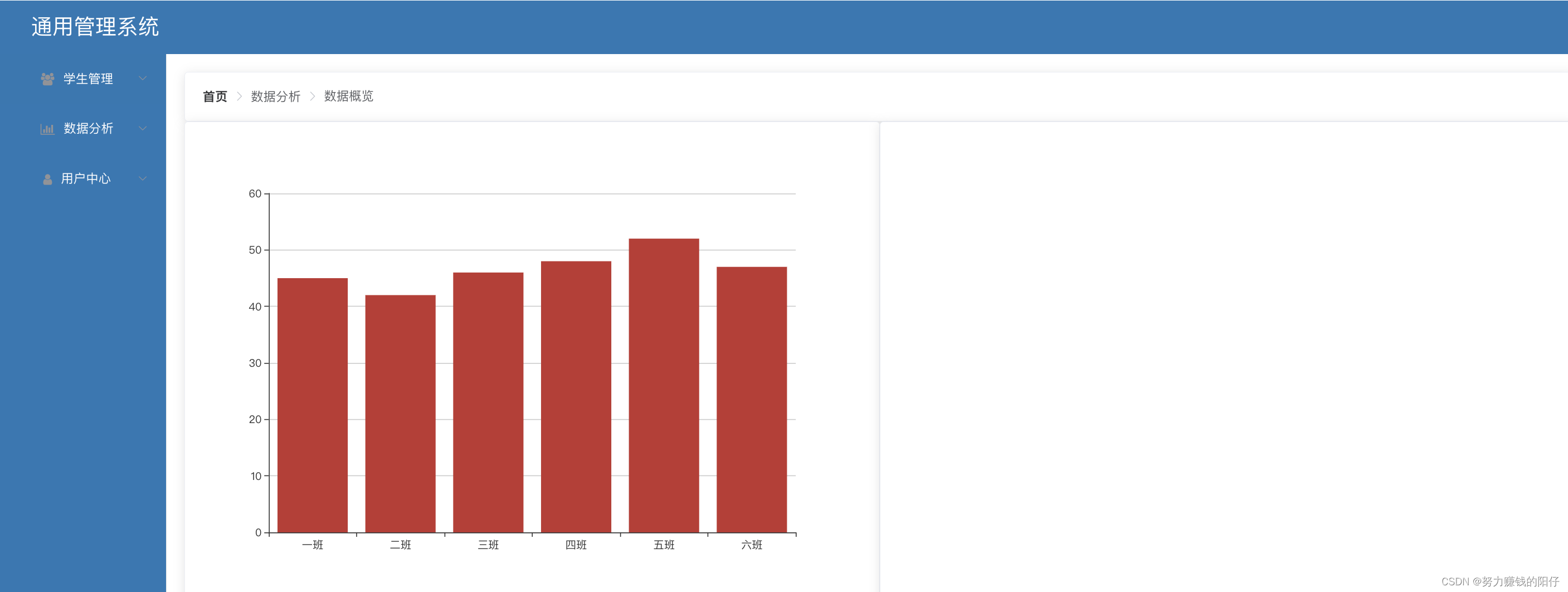
Task: Expand the 用户中心 menu chevron
Action: [144, 178]
